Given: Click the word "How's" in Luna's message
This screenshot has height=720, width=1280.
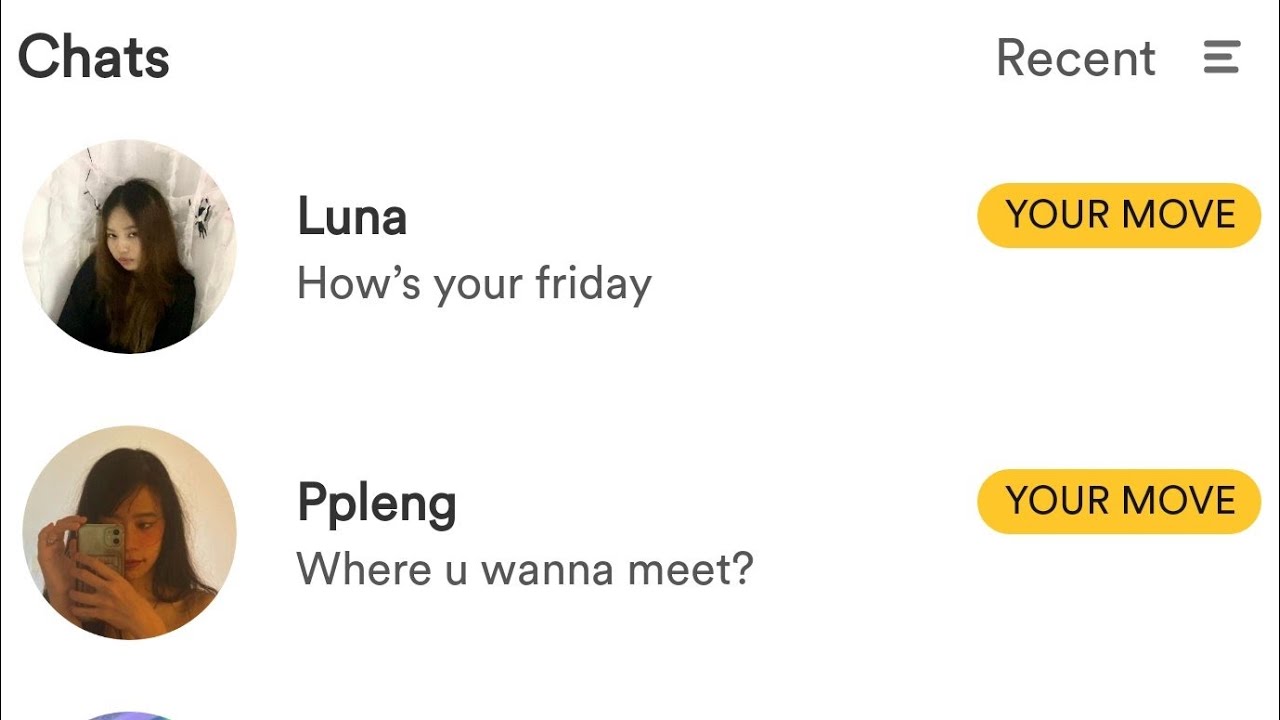Looking at the screenshot, I should point(358,284).
